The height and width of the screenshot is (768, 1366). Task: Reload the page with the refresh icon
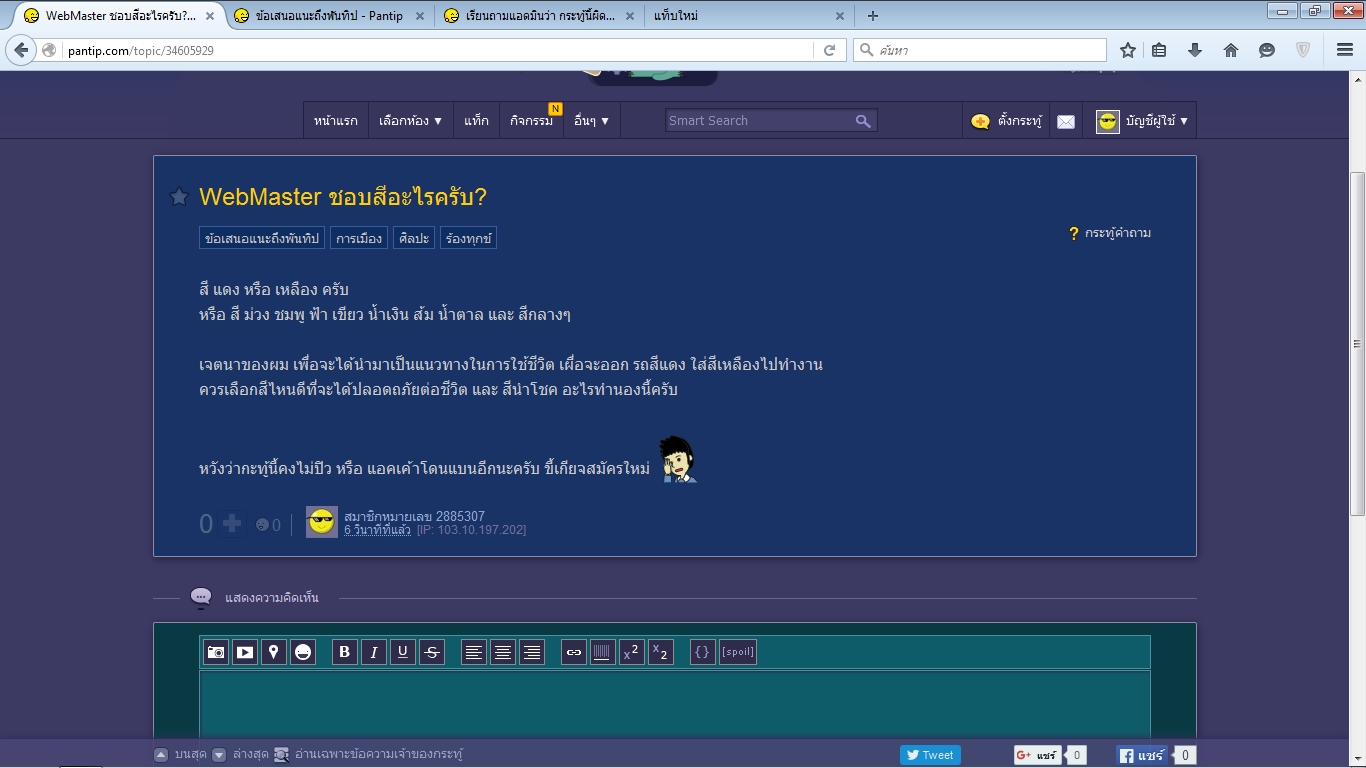pos(829,50)
